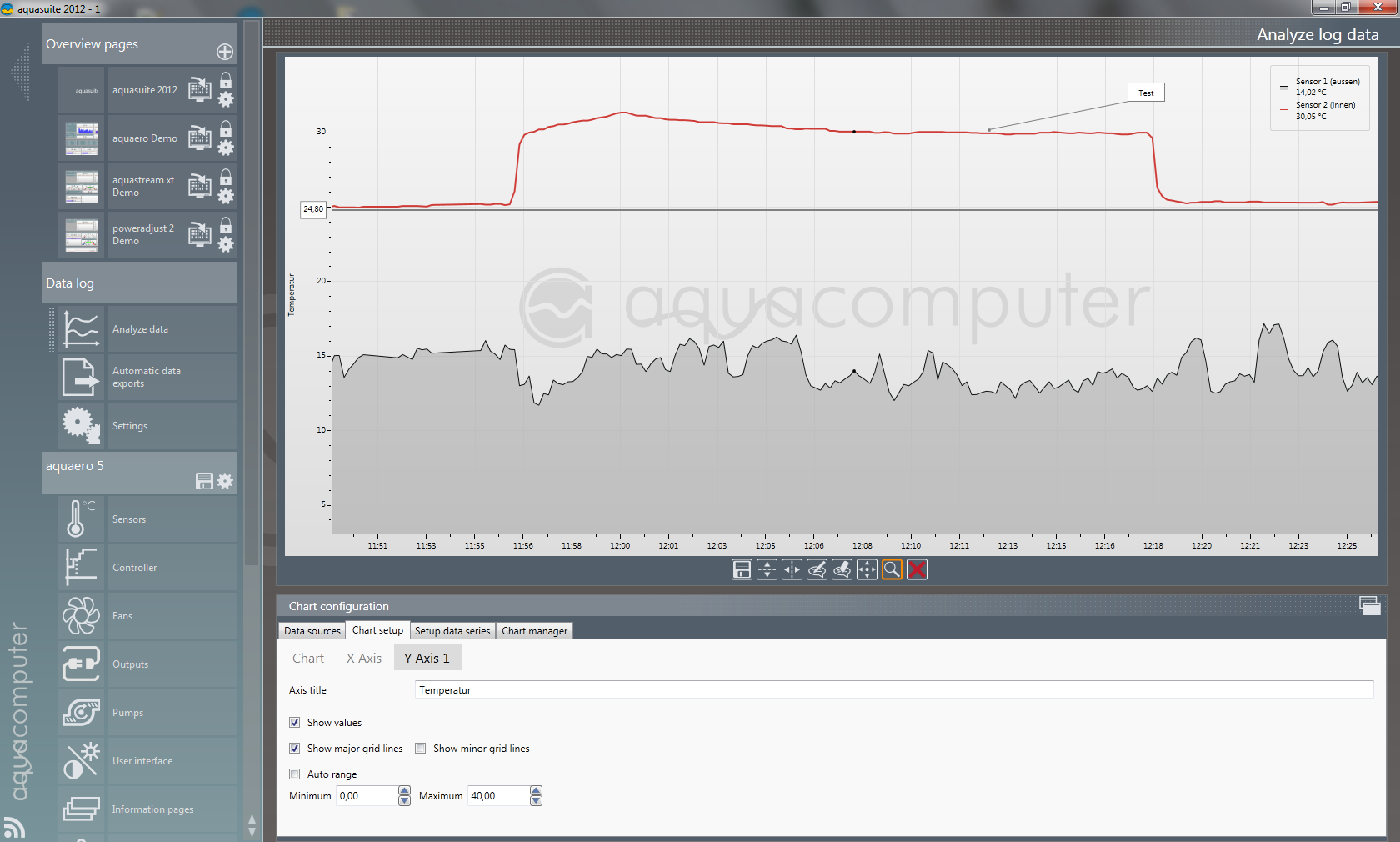Image resolution: width=1400 pixels, height=842 pixels.
Task: Open the Setup data series tab
Action: 452,631
